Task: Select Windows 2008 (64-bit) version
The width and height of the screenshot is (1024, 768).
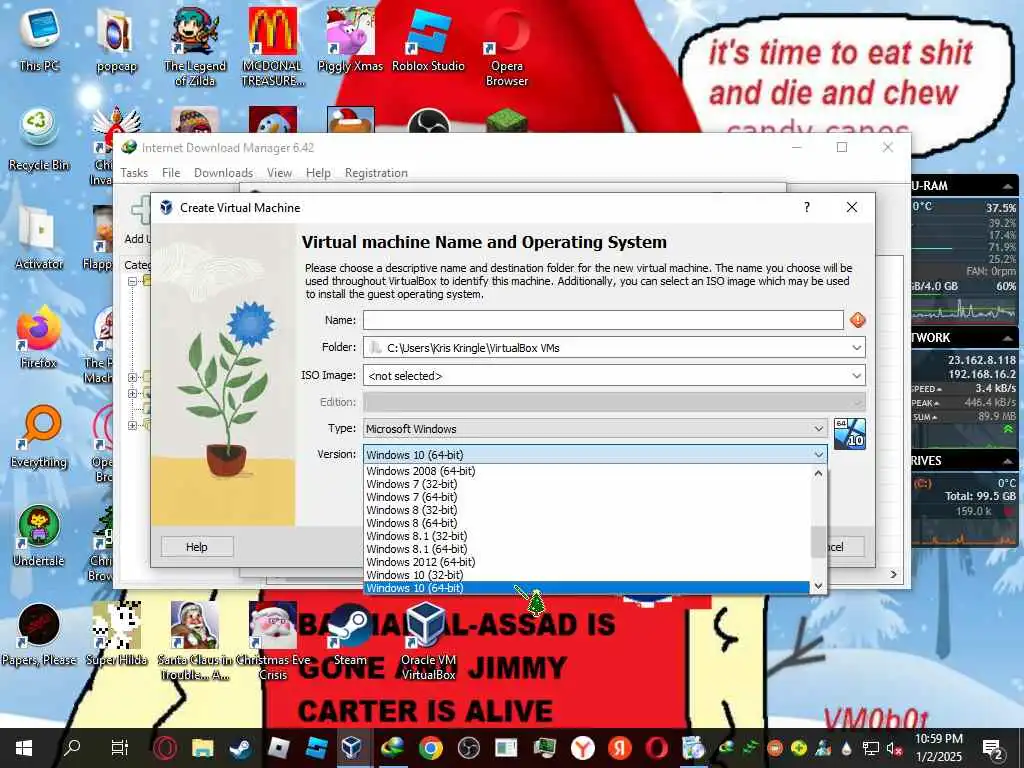Action: coord(586,471)
